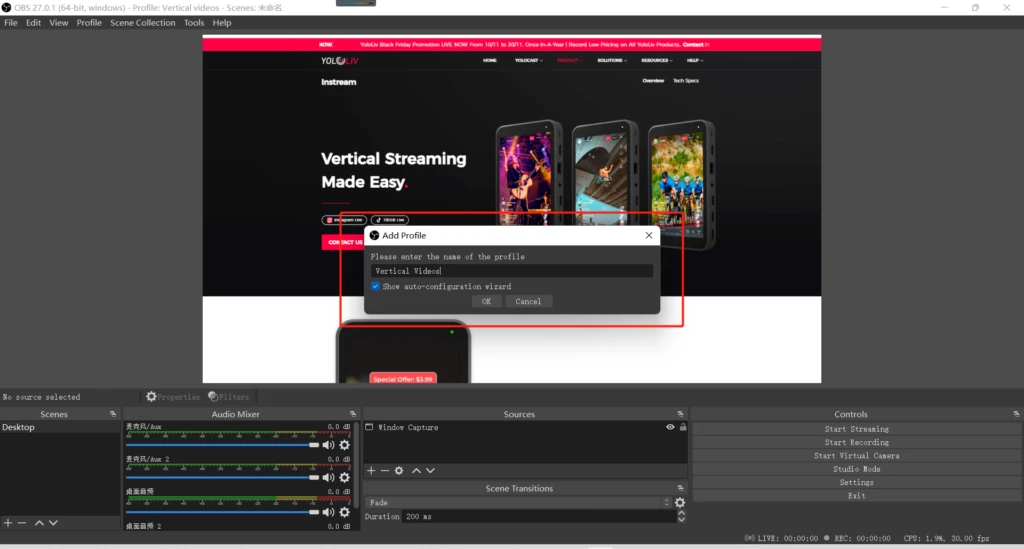Open the Profile menu

[89, 23]
